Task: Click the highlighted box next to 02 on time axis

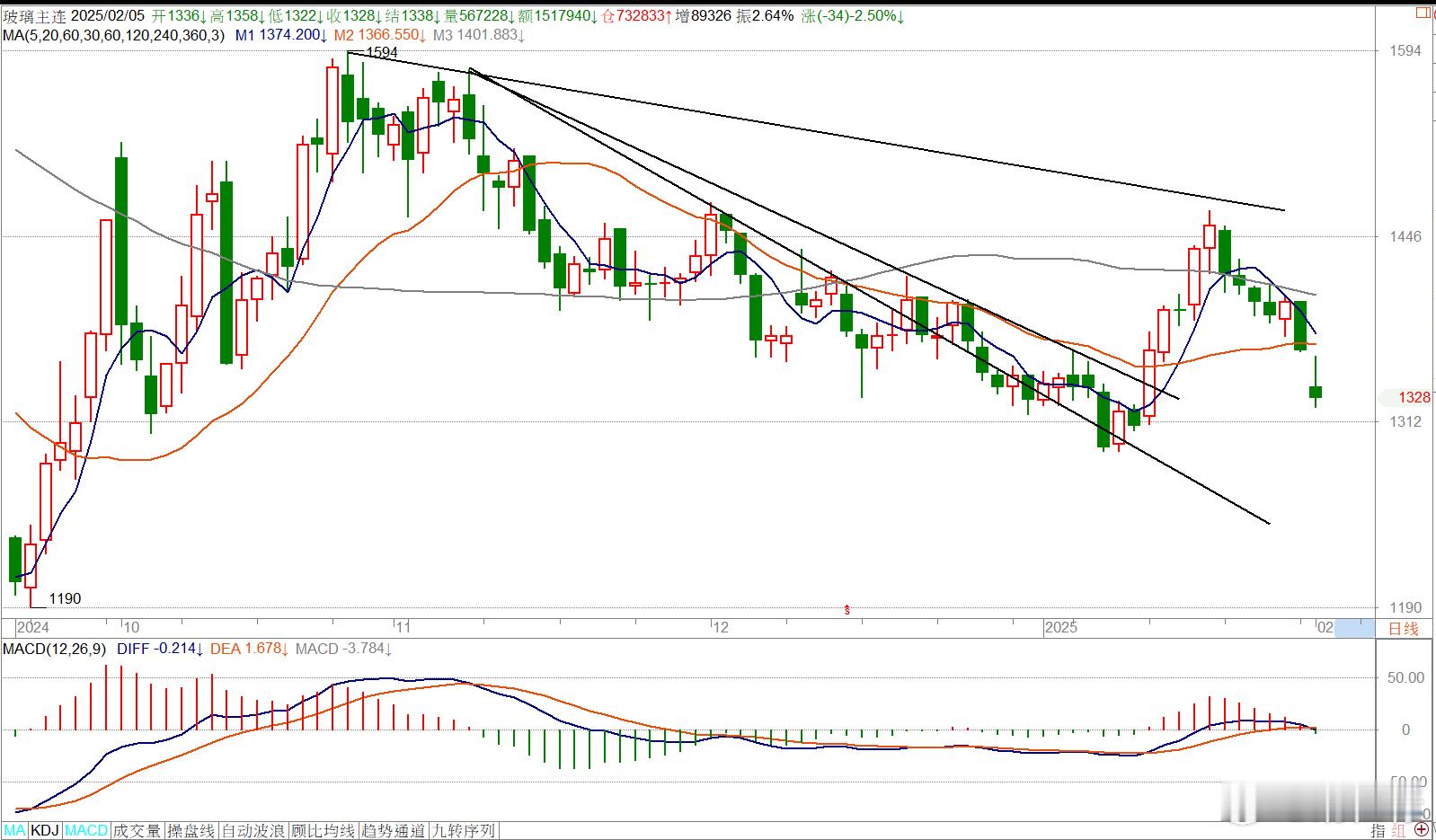Action: [1354, 628]
